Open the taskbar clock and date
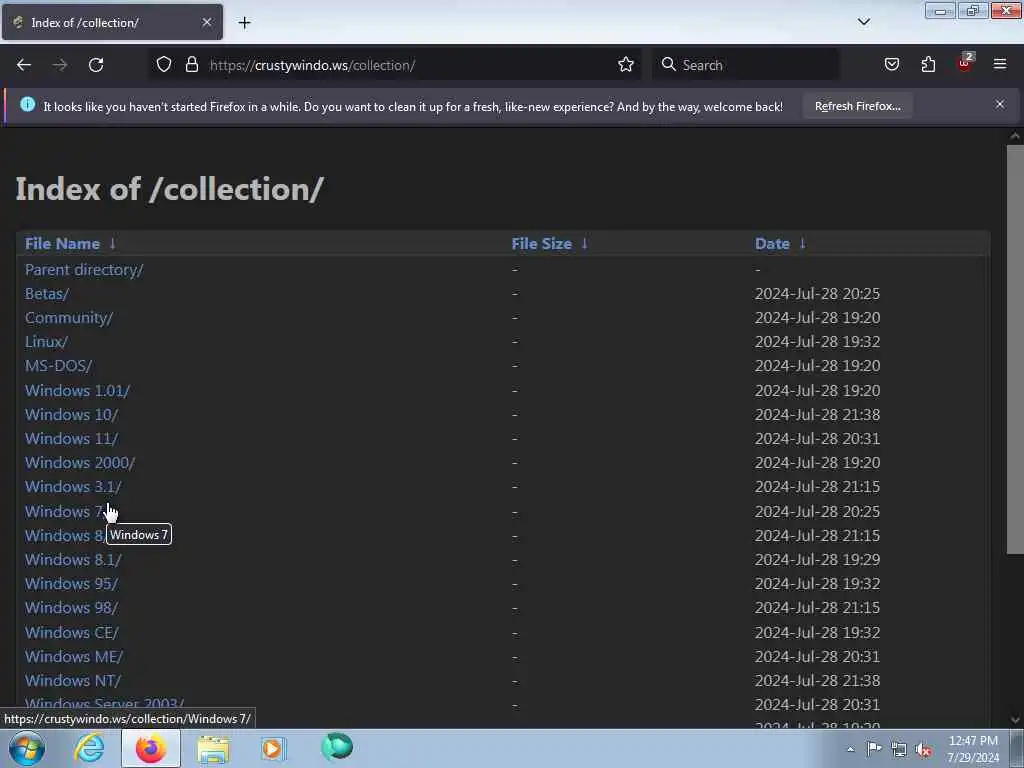1024x768 pixels. pyautogui.click(x=973, y=748)
